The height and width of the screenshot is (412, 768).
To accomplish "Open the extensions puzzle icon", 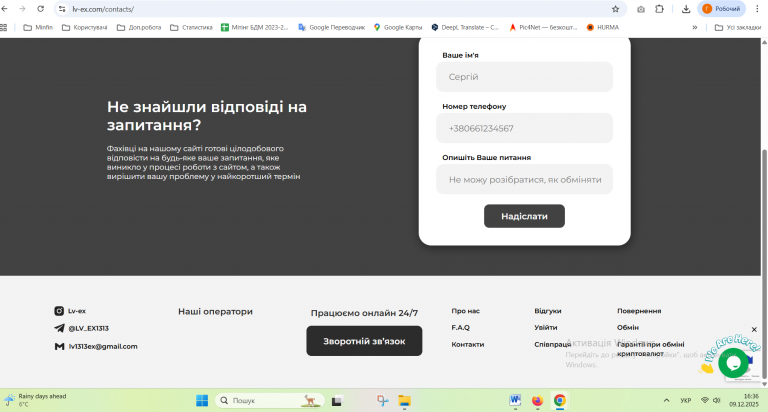I will (x=659, y=9).
